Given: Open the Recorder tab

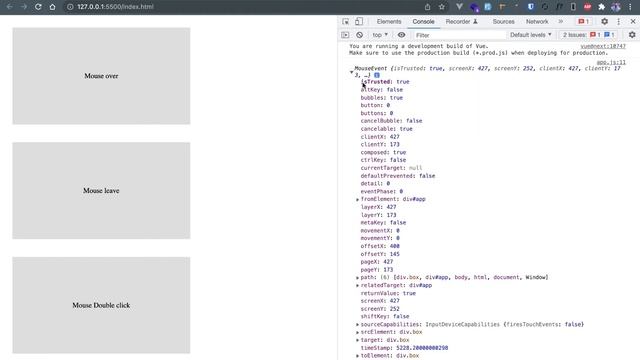Looking at the screenshot, I should tap(461, 22).
